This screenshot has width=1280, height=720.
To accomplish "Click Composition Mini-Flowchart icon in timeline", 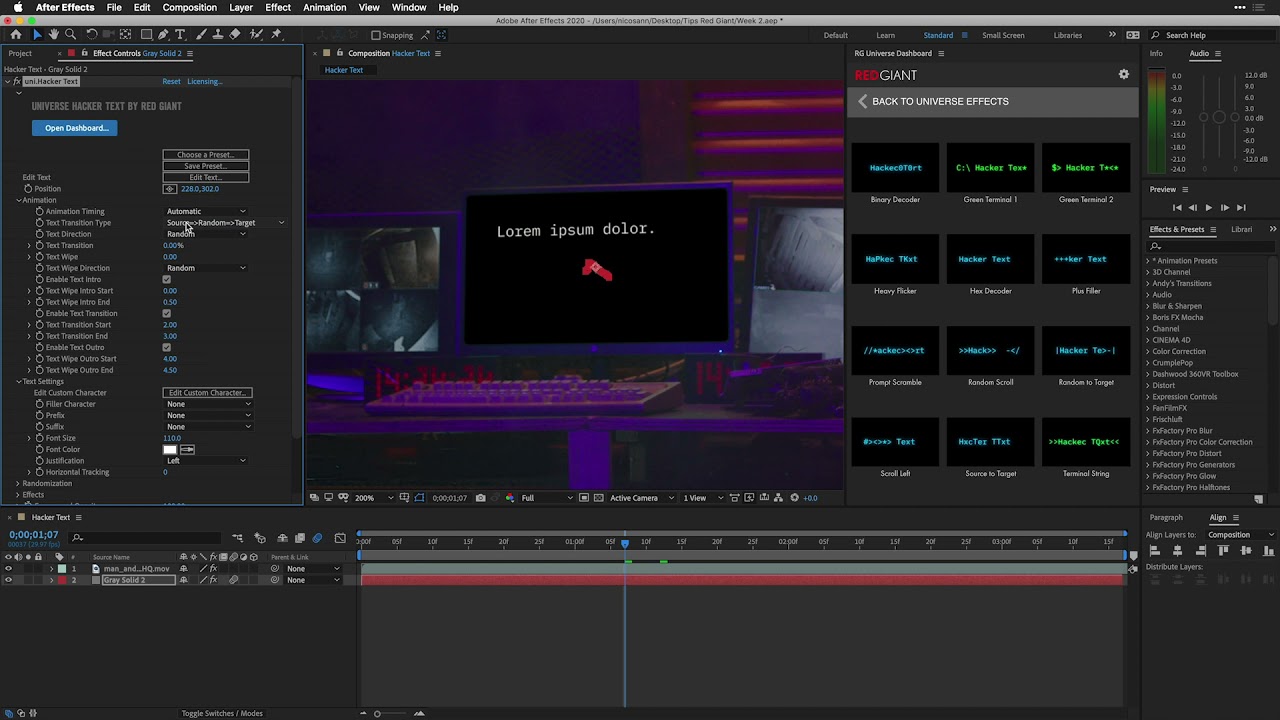I will click(237, 538).
